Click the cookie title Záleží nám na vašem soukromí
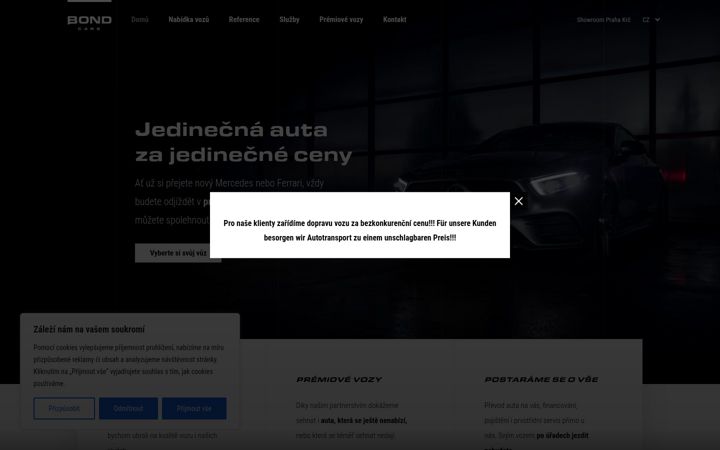 click(89, 329)
